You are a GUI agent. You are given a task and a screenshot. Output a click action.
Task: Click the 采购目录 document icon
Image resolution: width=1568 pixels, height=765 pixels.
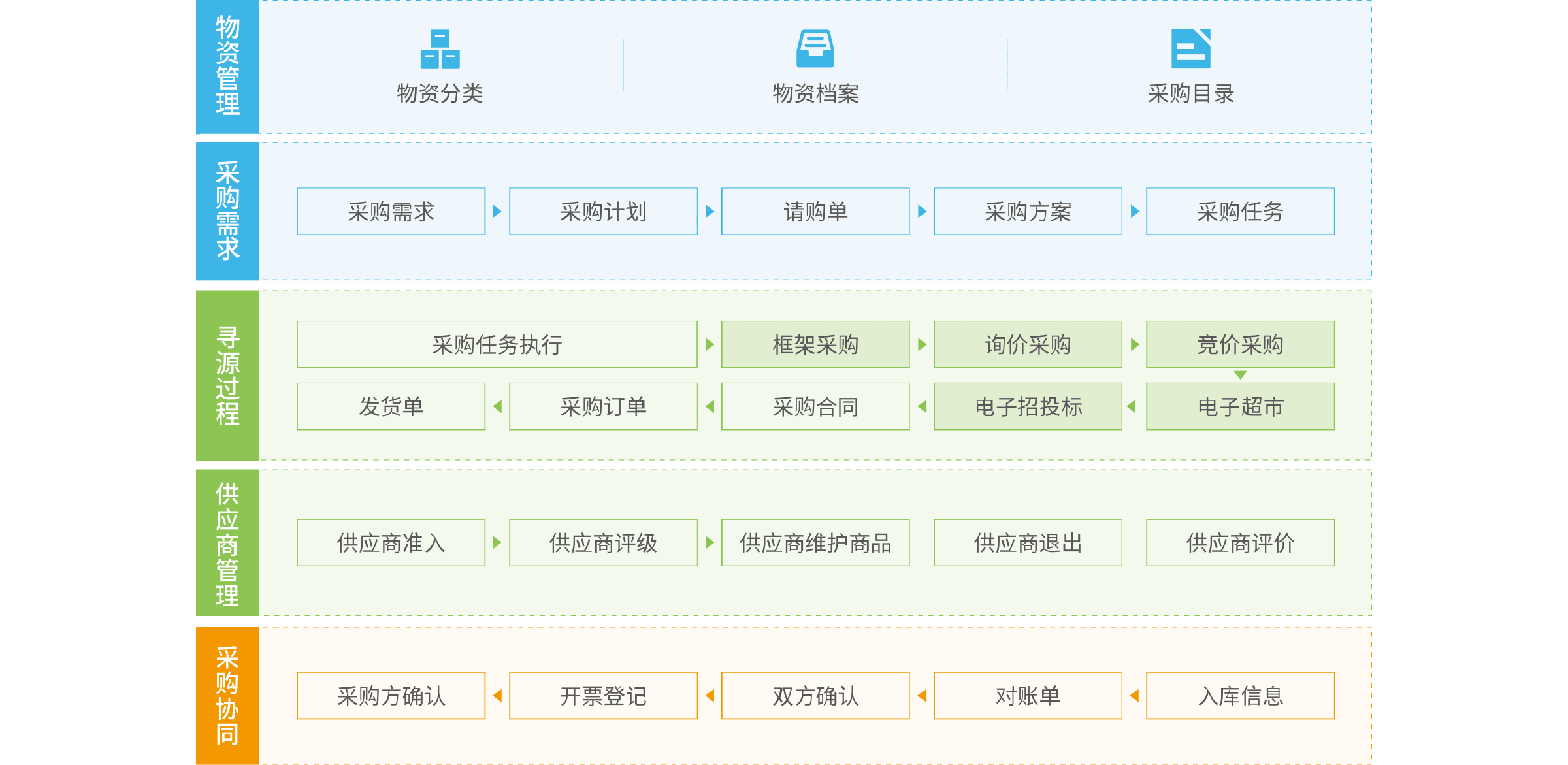tap(1190, 49)
